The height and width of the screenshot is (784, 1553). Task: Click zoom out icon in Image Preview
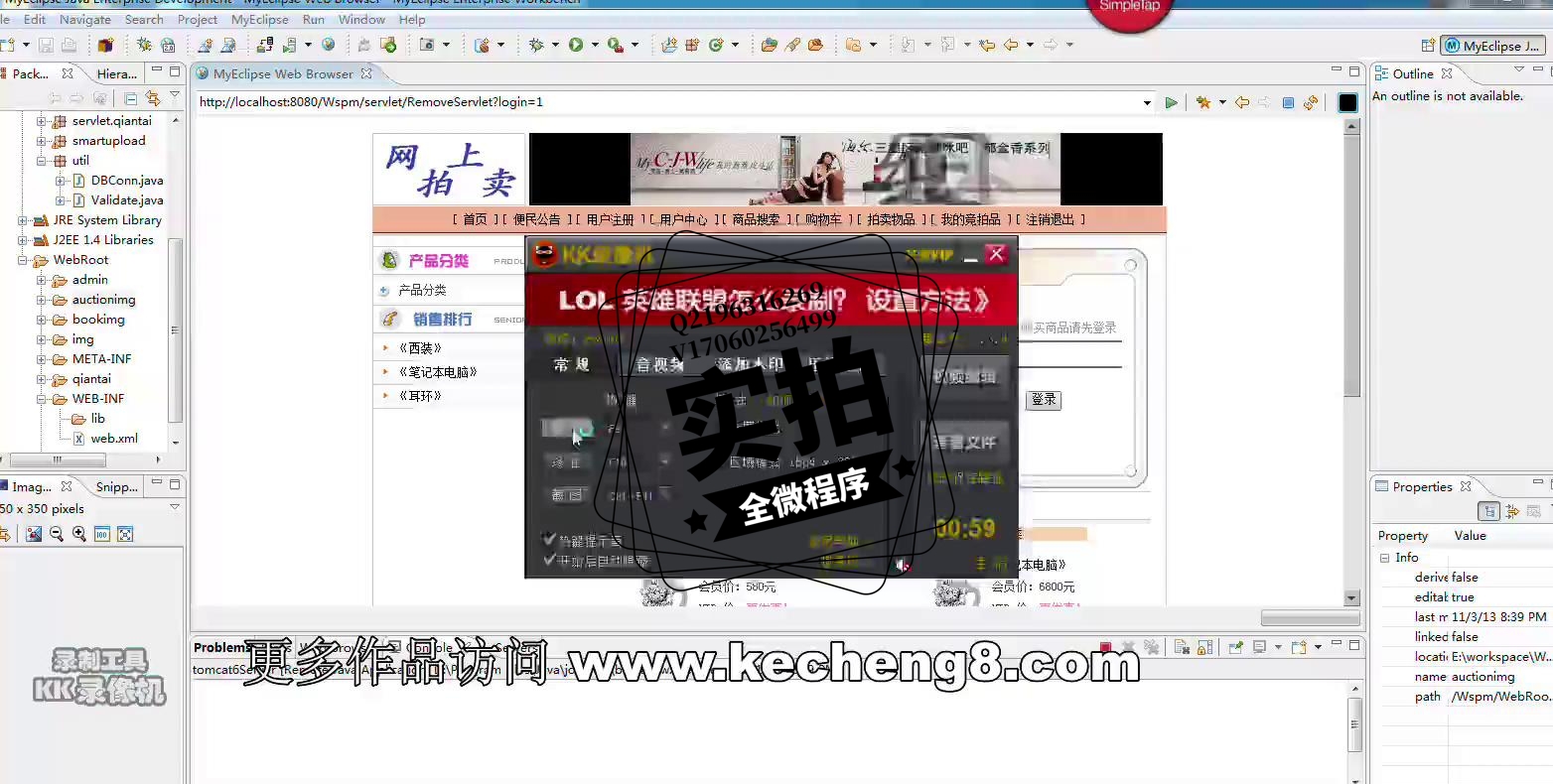57,534
